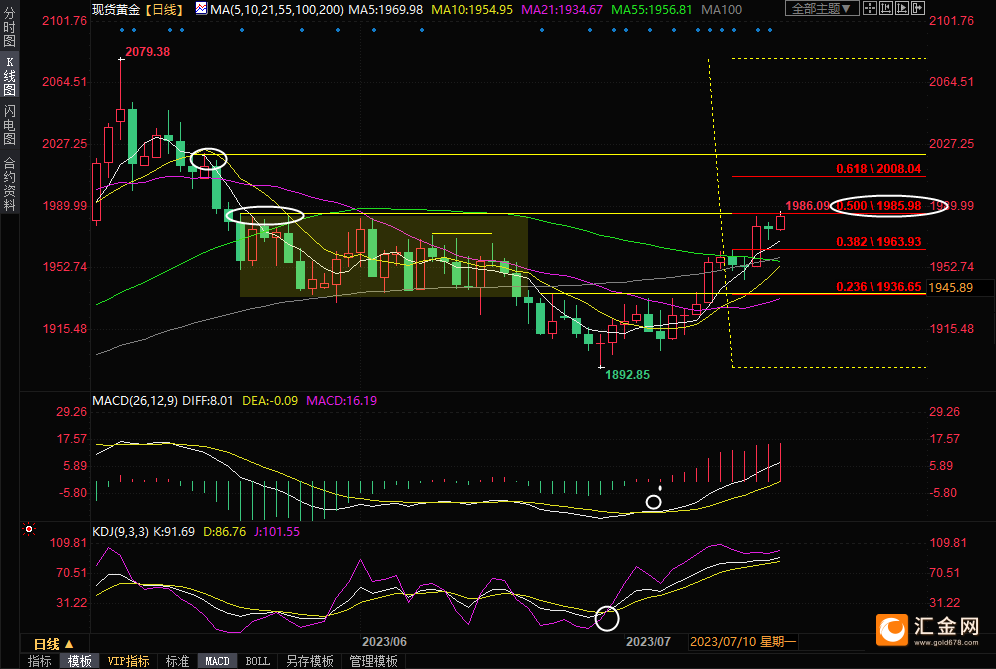Click the MA100 label

(x=722, y=10)
